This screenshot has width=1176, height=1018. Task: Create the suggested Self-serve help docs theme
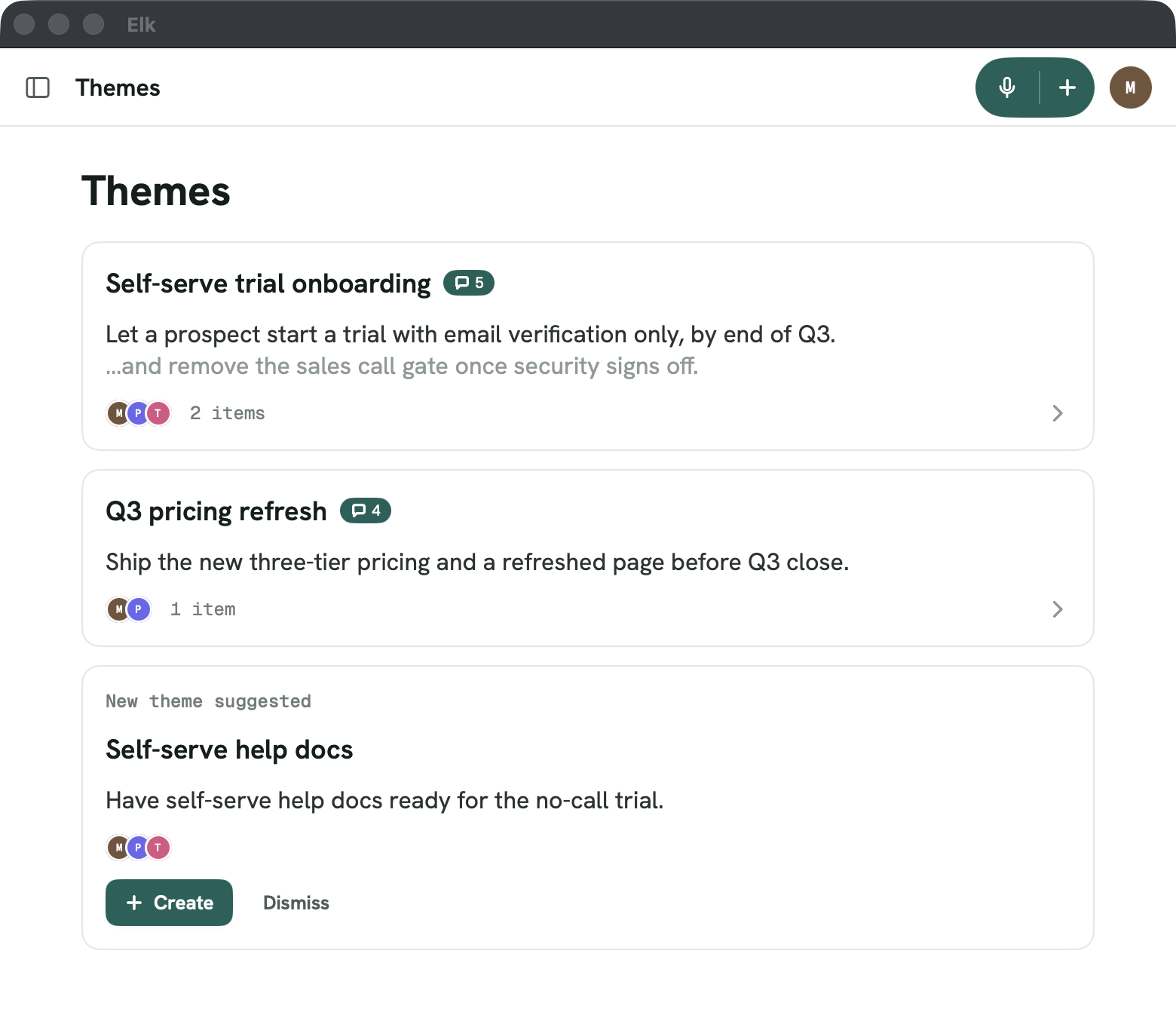tap(169, 903)
